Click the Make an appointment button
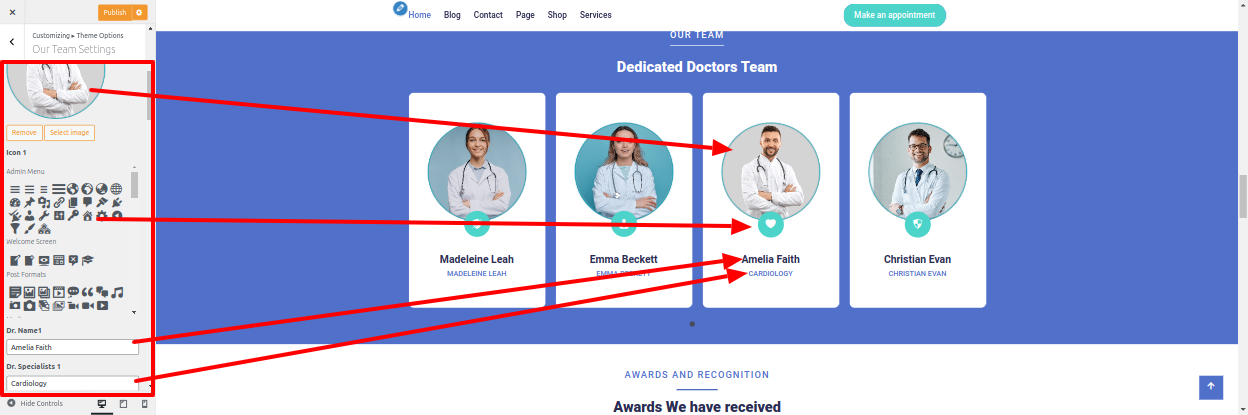Screen dimensions: 1248x415 (895, 15)
